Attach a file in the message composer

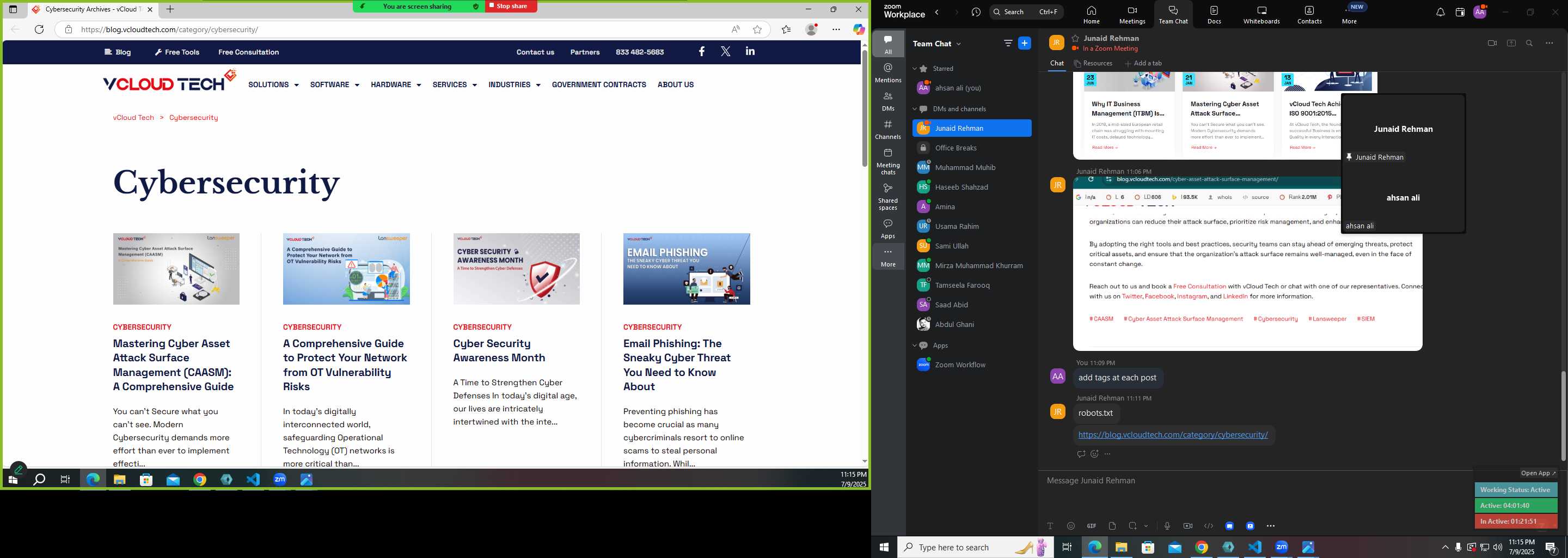1112,526
